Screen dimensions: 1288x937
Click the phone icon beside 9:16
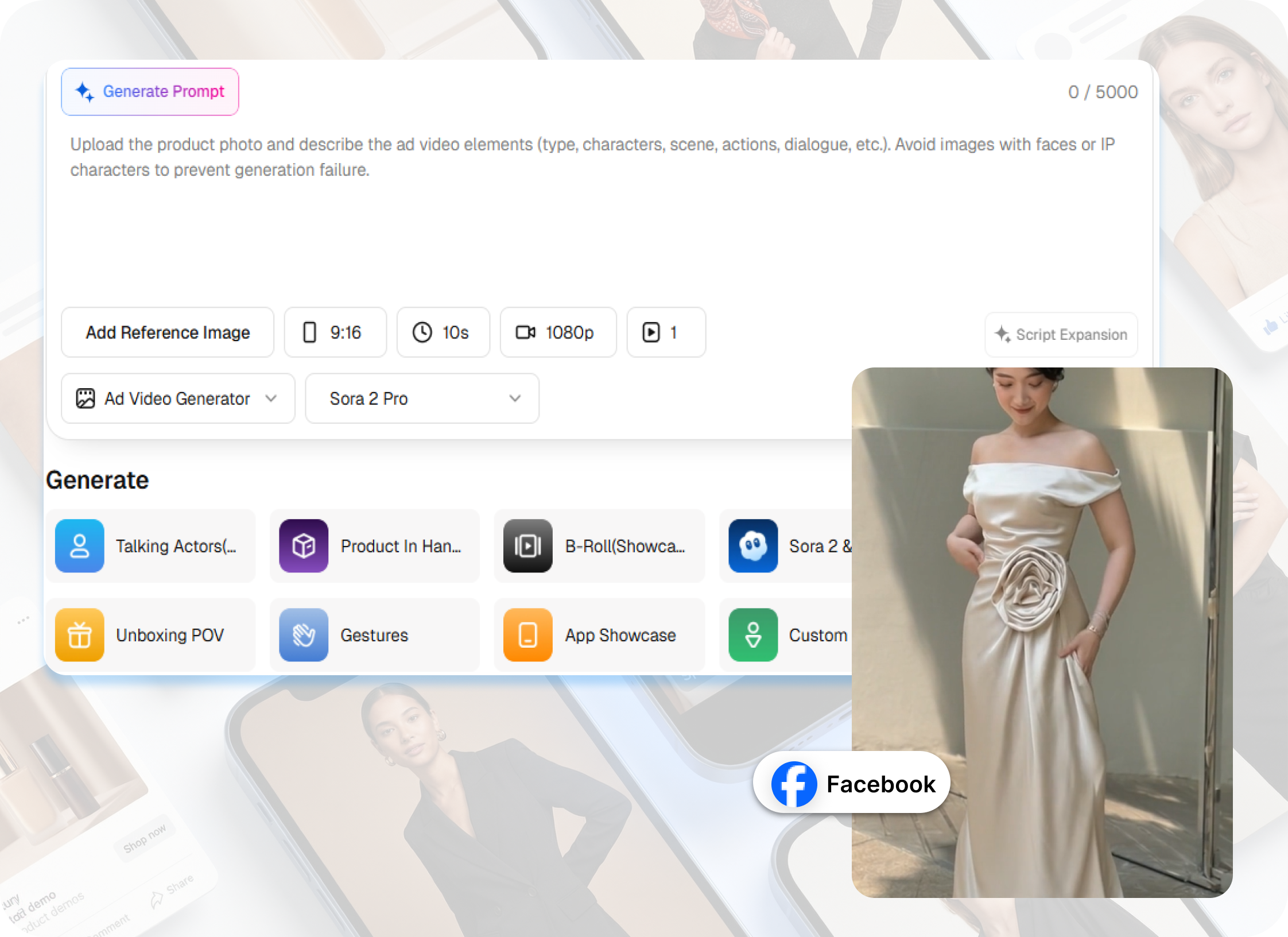coord(309,332)
